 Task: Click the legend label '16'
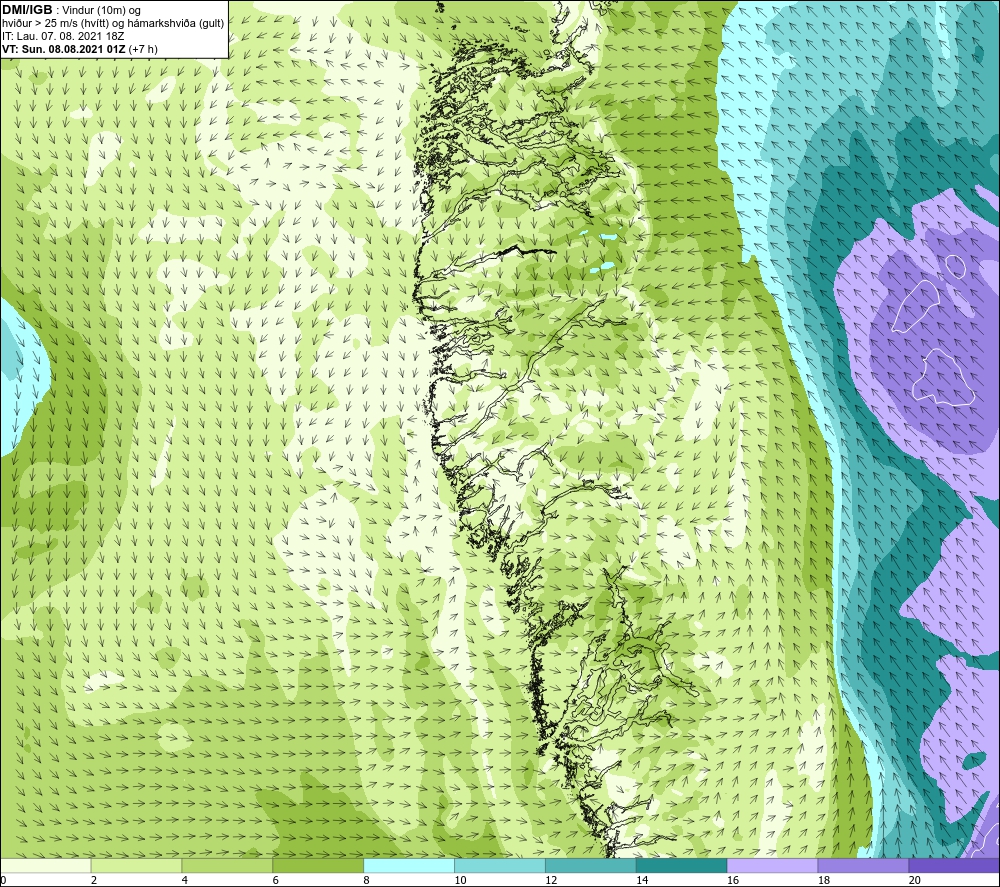733,880
